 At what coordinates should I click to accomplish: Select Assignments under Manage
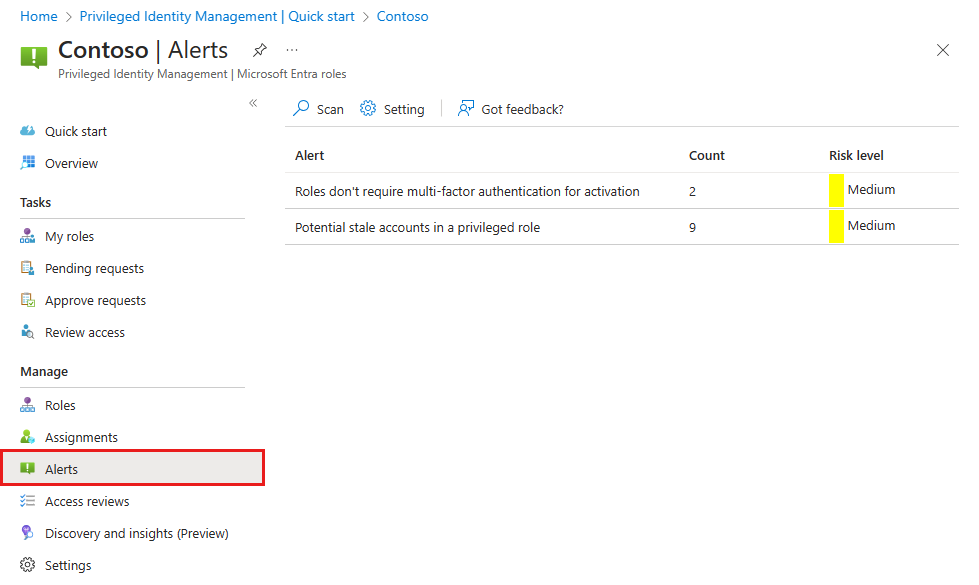click(x=81, y=438)
